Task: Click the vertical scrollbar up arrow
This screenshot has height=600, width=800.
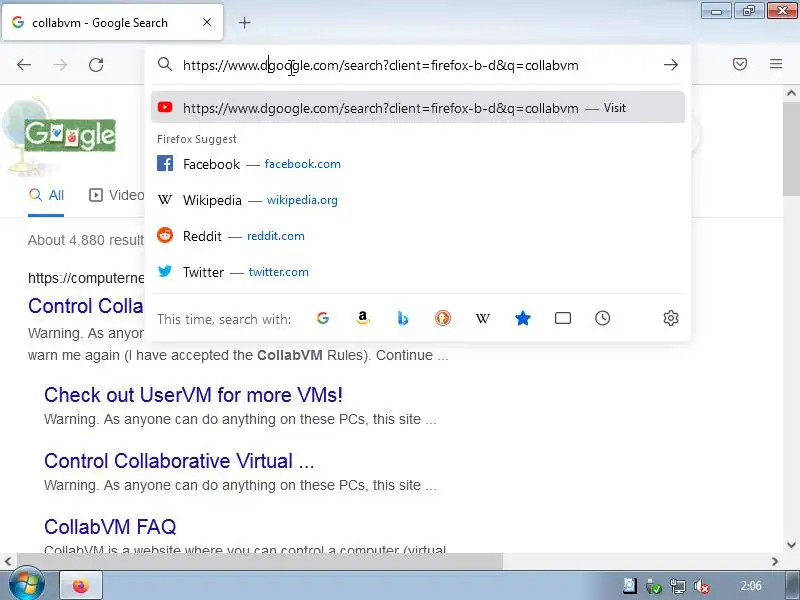Action: (791, 93)
